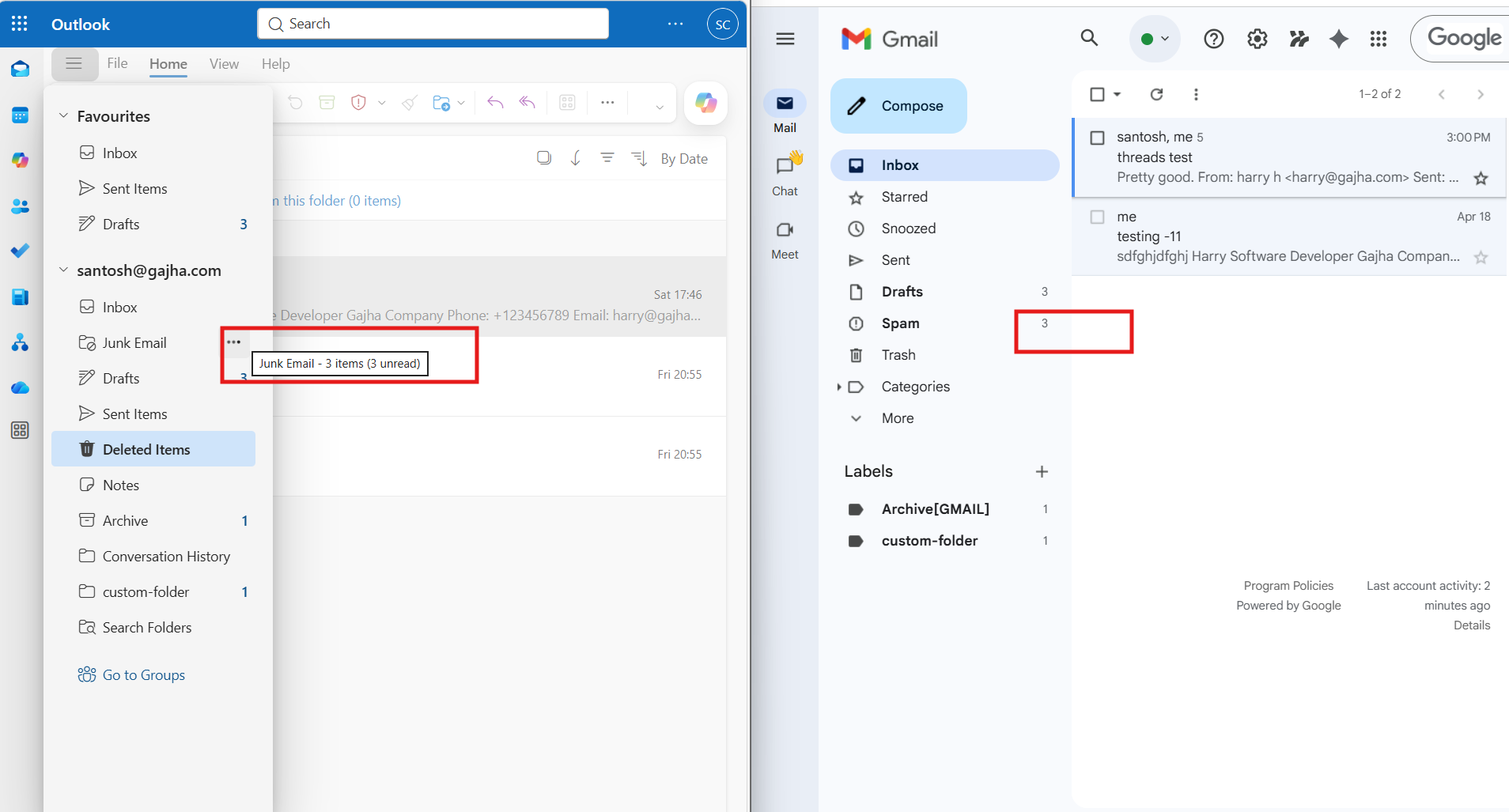
Task: Click the Filter icon in Outlook's message list
Action: coord(607,158)
